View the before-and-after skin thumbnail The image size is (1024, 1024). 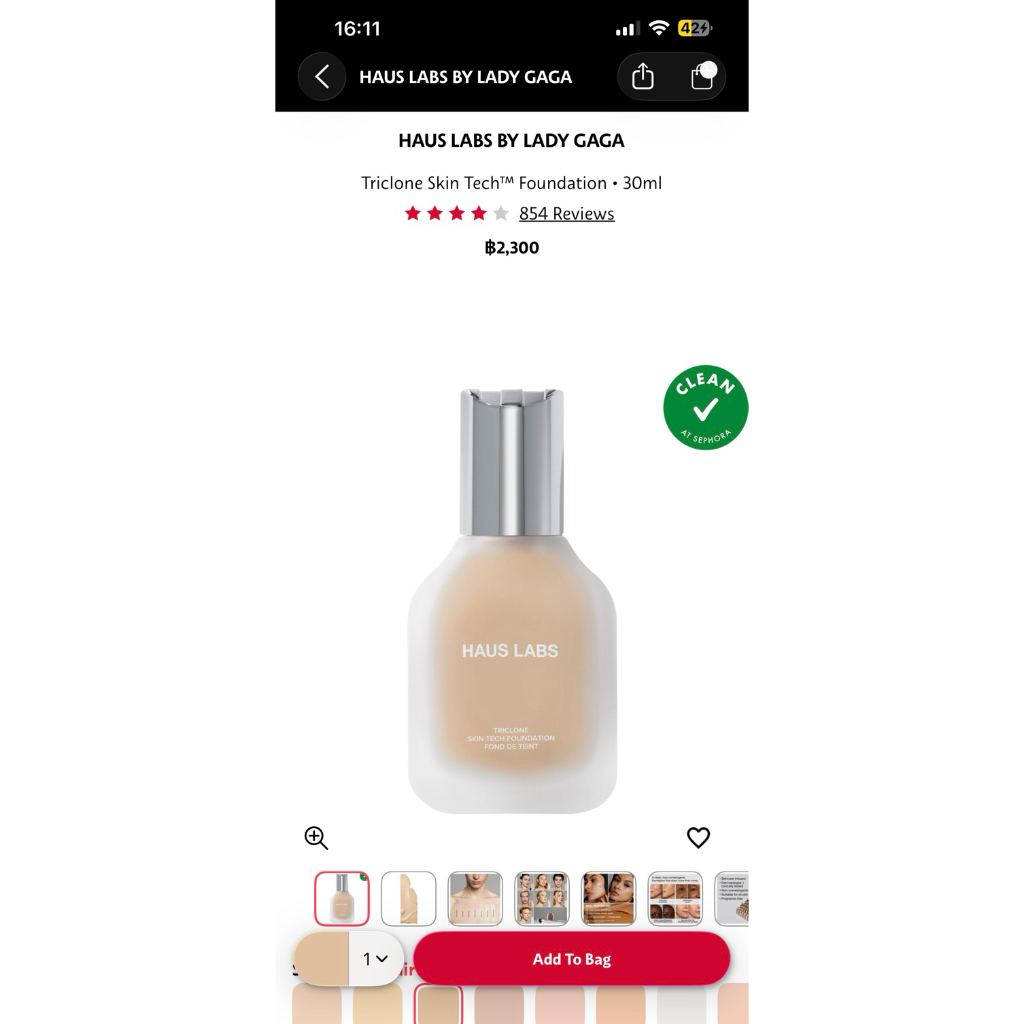(x=675, y=899)
